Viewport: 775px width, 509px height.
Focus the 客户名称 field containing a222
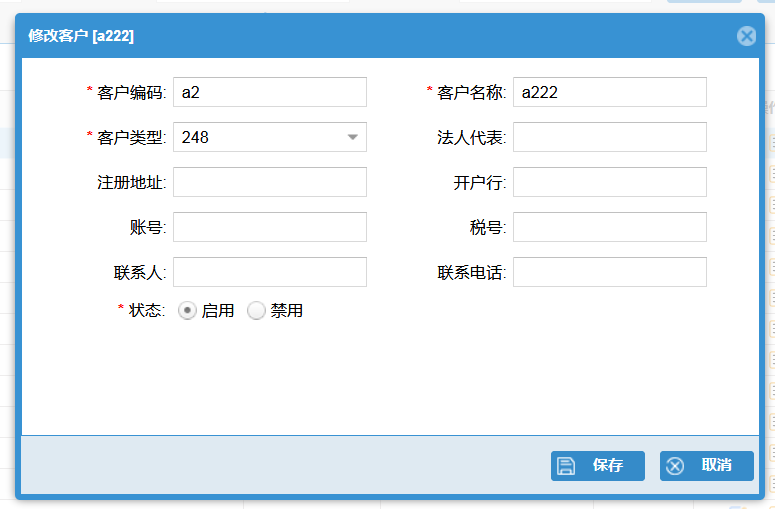[x=609, y=92]
